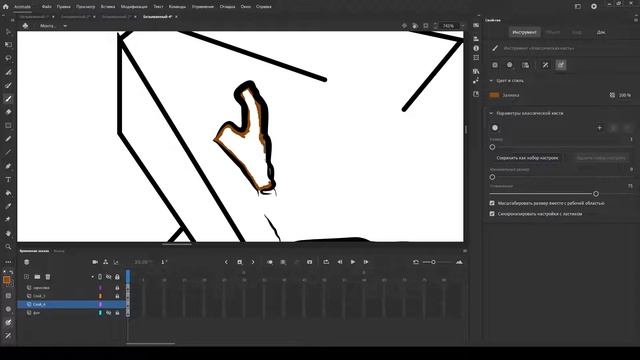The width and height of the screenshot is (640, 360).
Task: Click the brush size slider handle
Action: pos(492,147)
